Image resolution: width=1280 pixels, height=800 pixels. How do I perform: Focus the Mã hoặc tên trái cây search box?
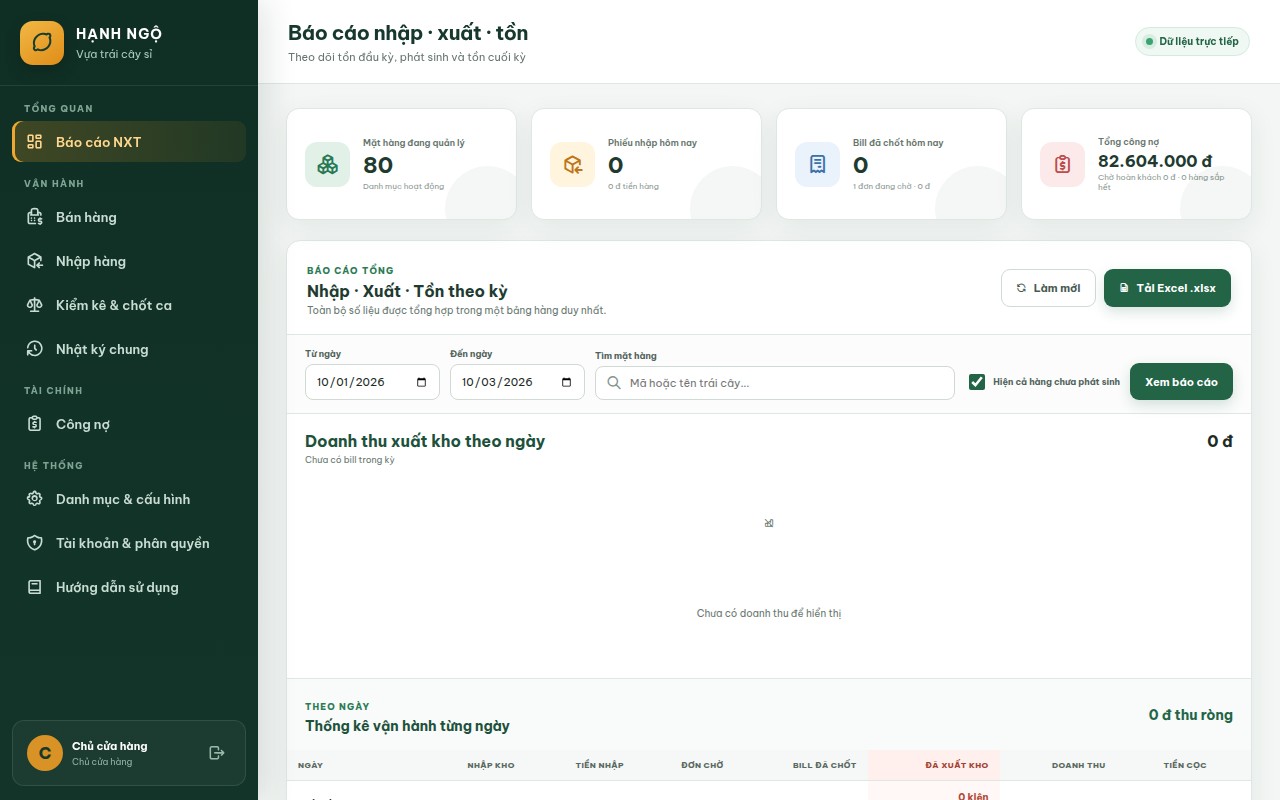pos(775,383)
